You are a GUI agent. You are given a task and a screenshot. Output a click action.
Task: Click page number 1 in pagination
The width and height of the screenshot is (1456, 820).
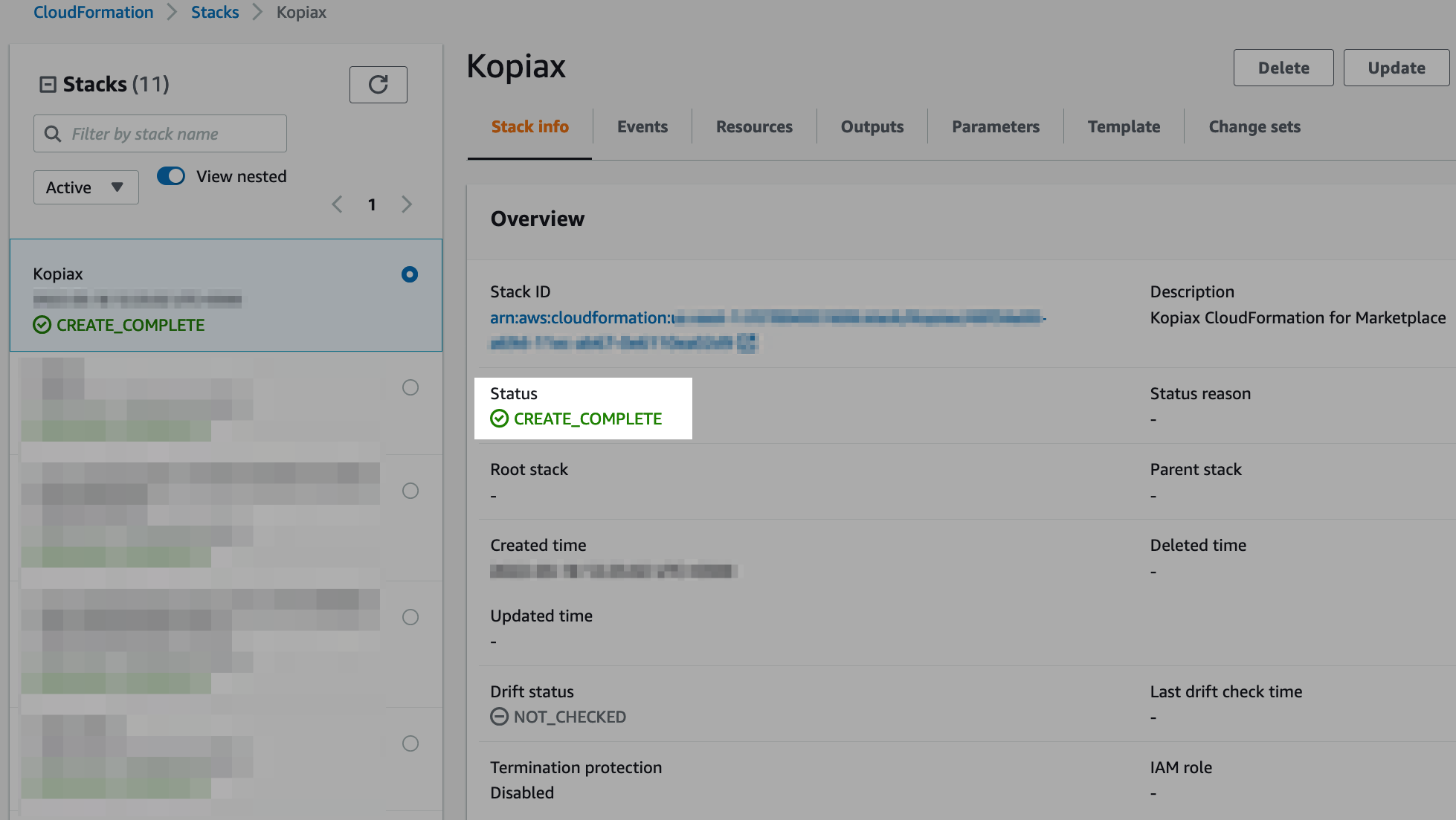coord(372,205)
